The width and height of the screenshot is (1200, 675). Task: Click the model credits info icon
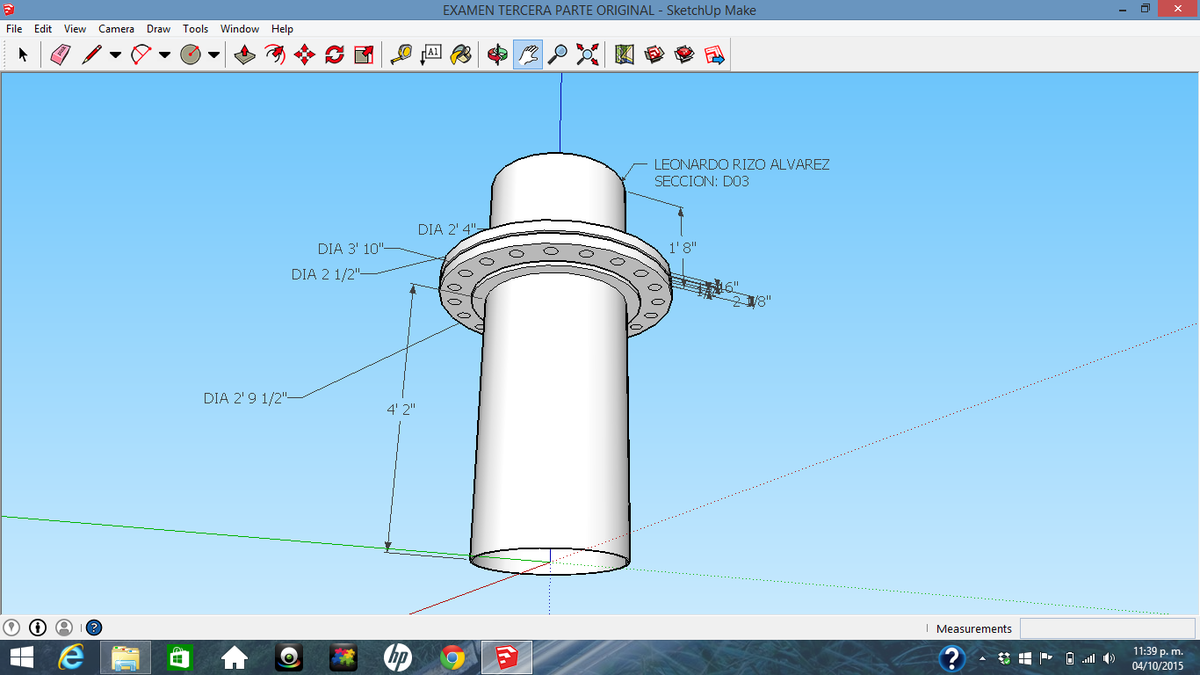coord(39,628)
